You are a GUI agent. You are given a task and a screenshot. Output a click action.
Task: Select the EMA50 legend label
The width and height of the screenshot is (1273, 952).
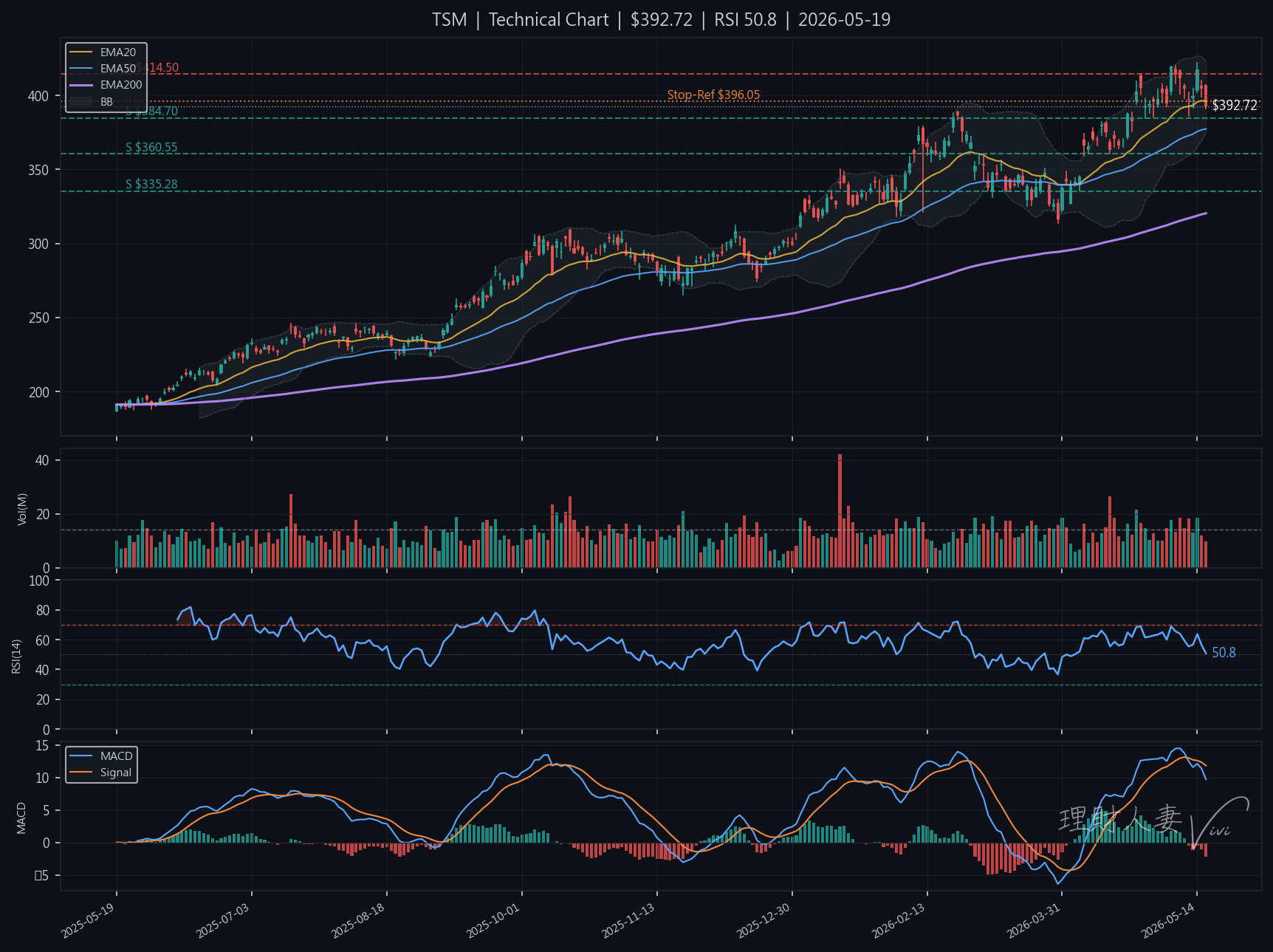(x=118, y=69)
